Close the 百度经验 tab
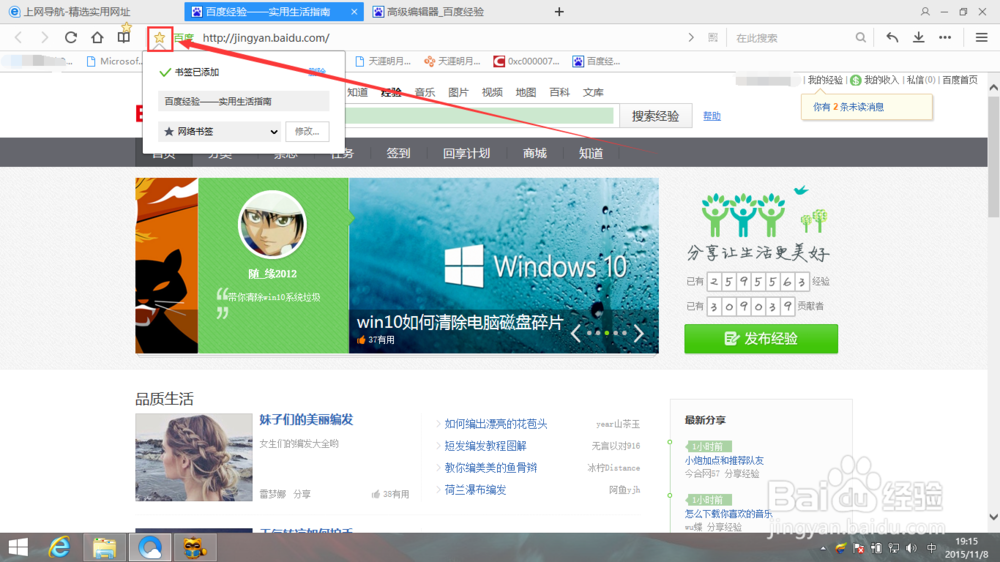 coord(355,11)
